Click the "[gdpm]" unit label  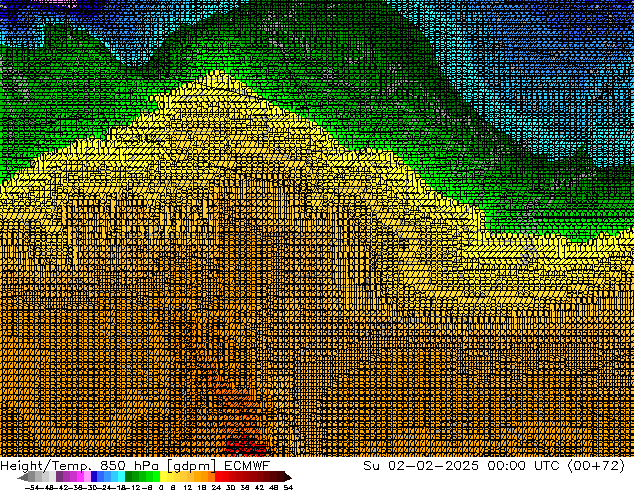pos(192,466)
